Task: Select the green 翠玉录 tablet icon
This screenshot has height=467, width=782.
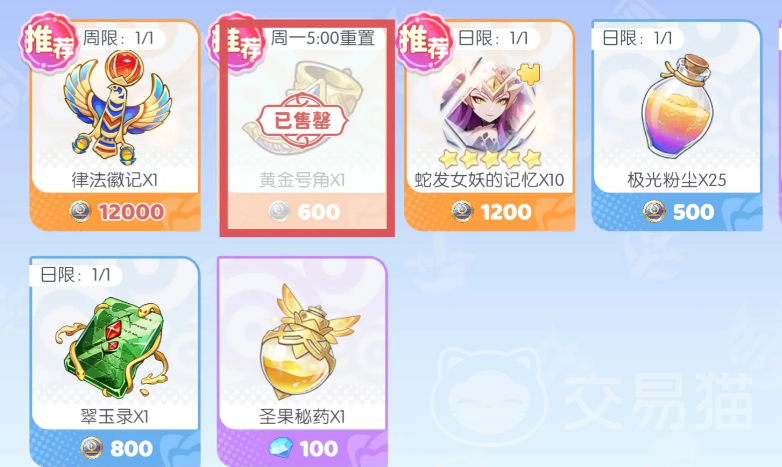Action: (115, 347)
